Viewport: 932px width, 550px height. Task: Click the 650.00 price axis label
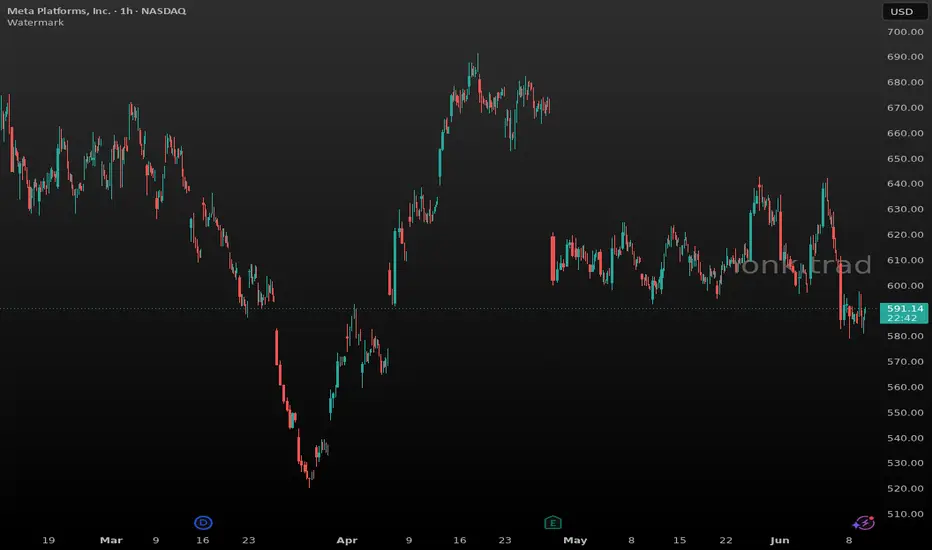tap(905, 159)
